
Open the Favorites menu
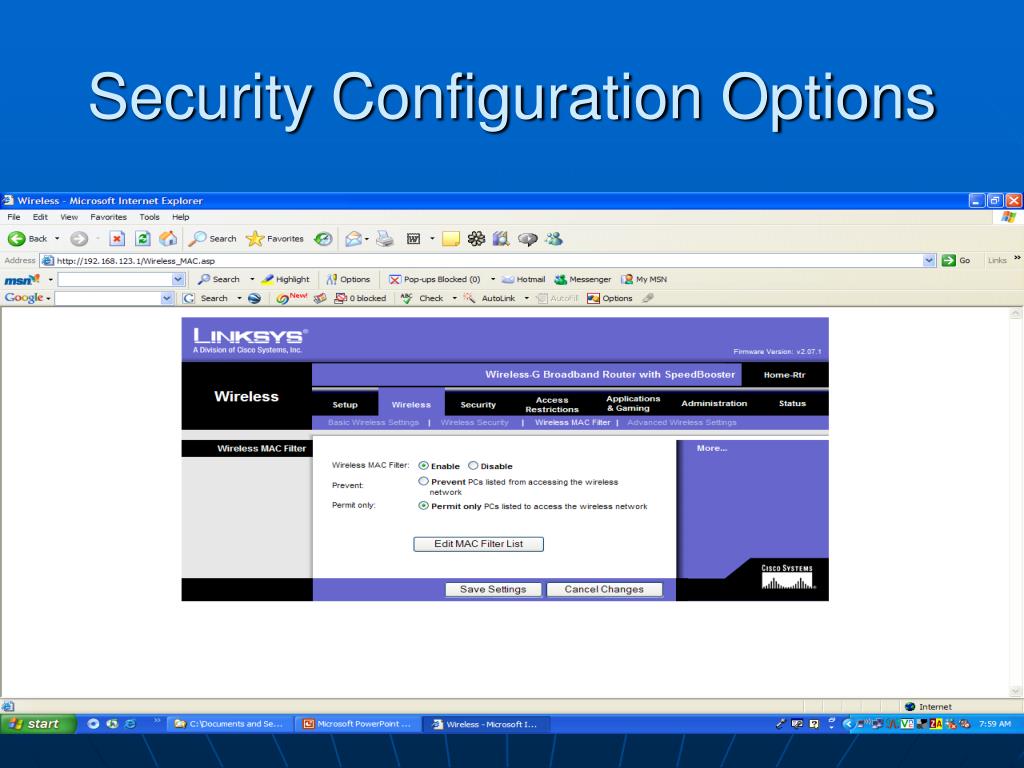click(x=108, y=217)
